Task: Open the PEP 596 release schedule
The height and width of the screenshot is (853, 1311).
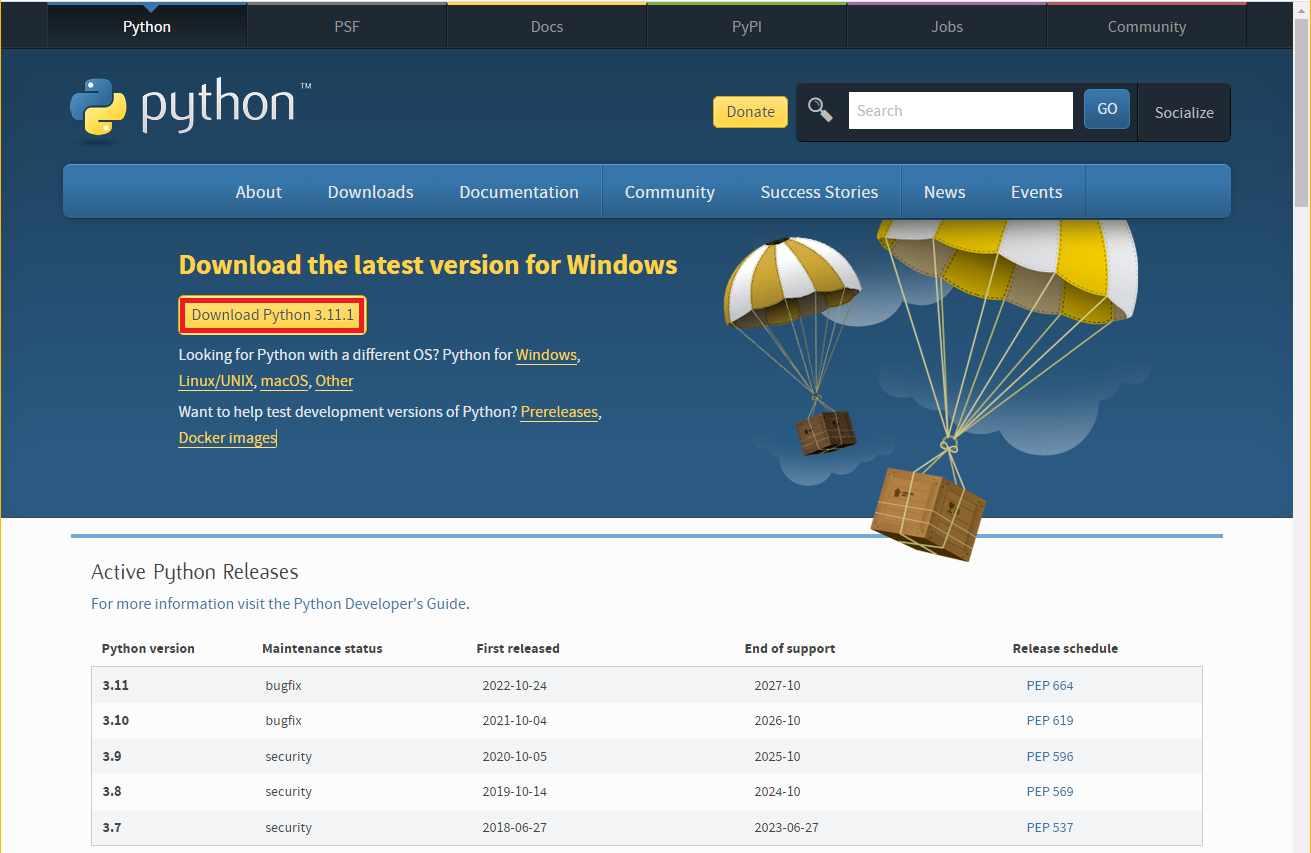Action: (x=1050, y=757)
